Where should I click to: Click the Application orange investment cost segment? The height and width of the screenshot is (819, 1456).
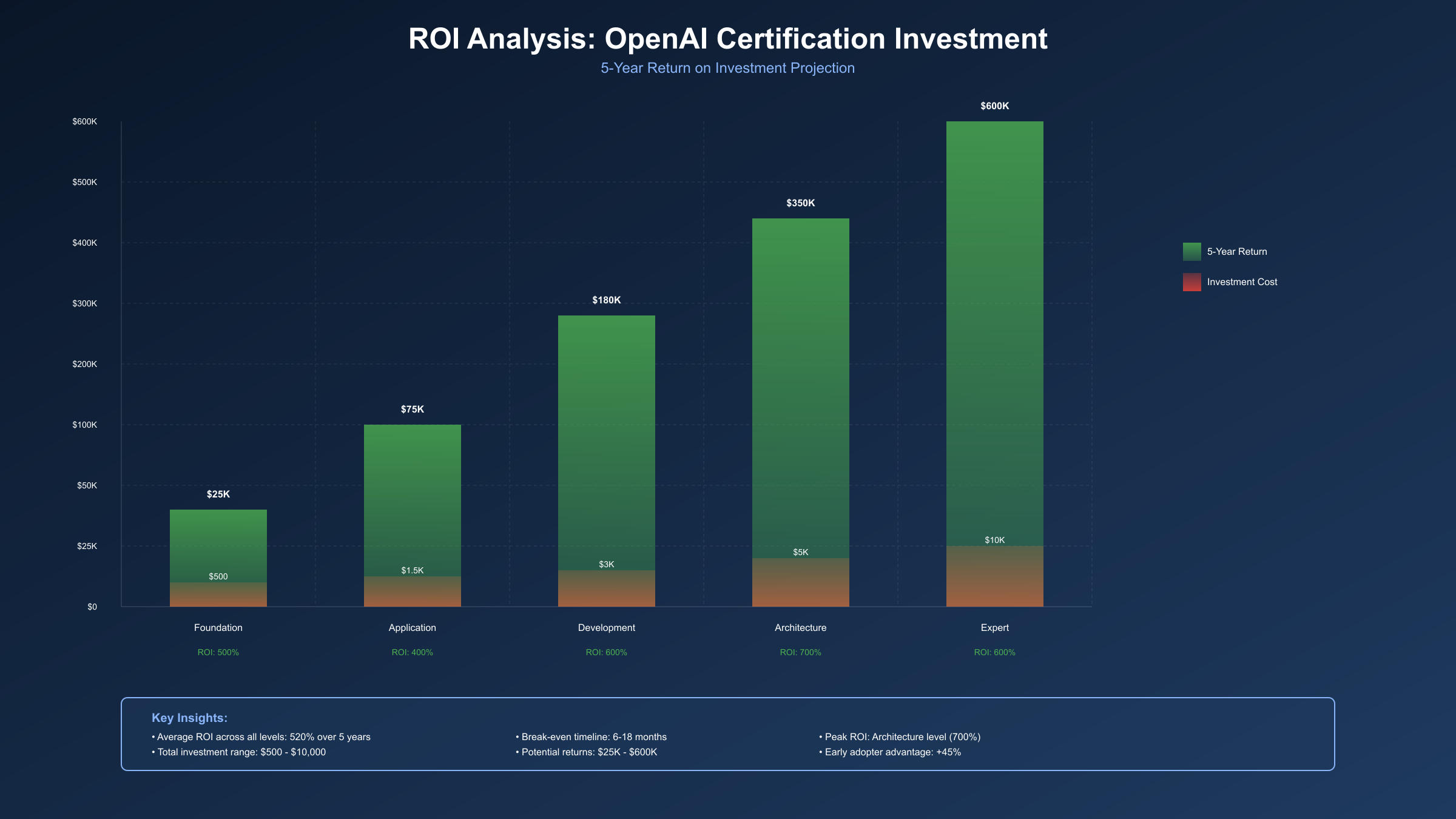click(x=413, y=591)
